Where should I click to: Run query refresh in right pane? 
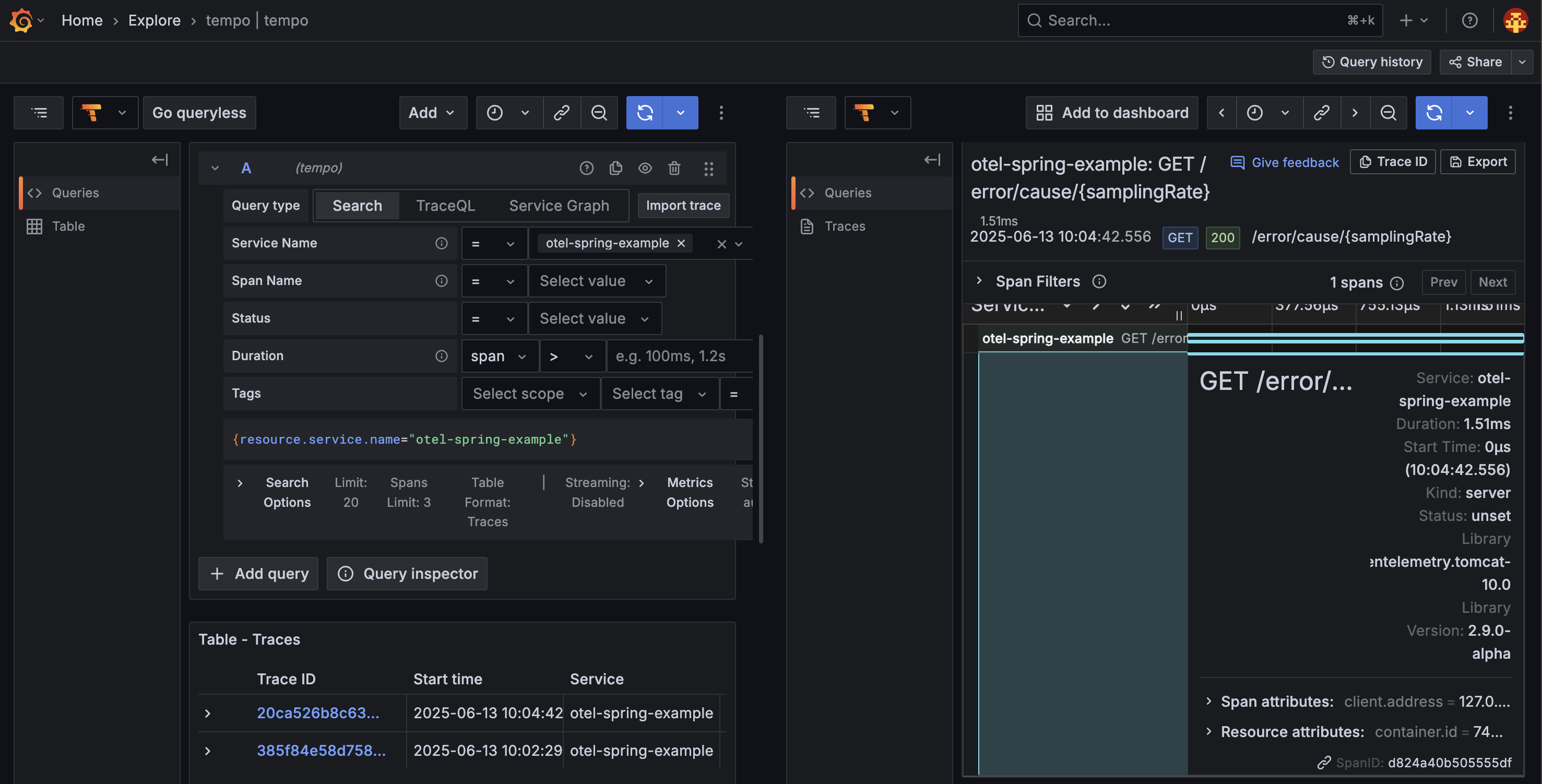pyautogui.click(x=1433, y=113)
